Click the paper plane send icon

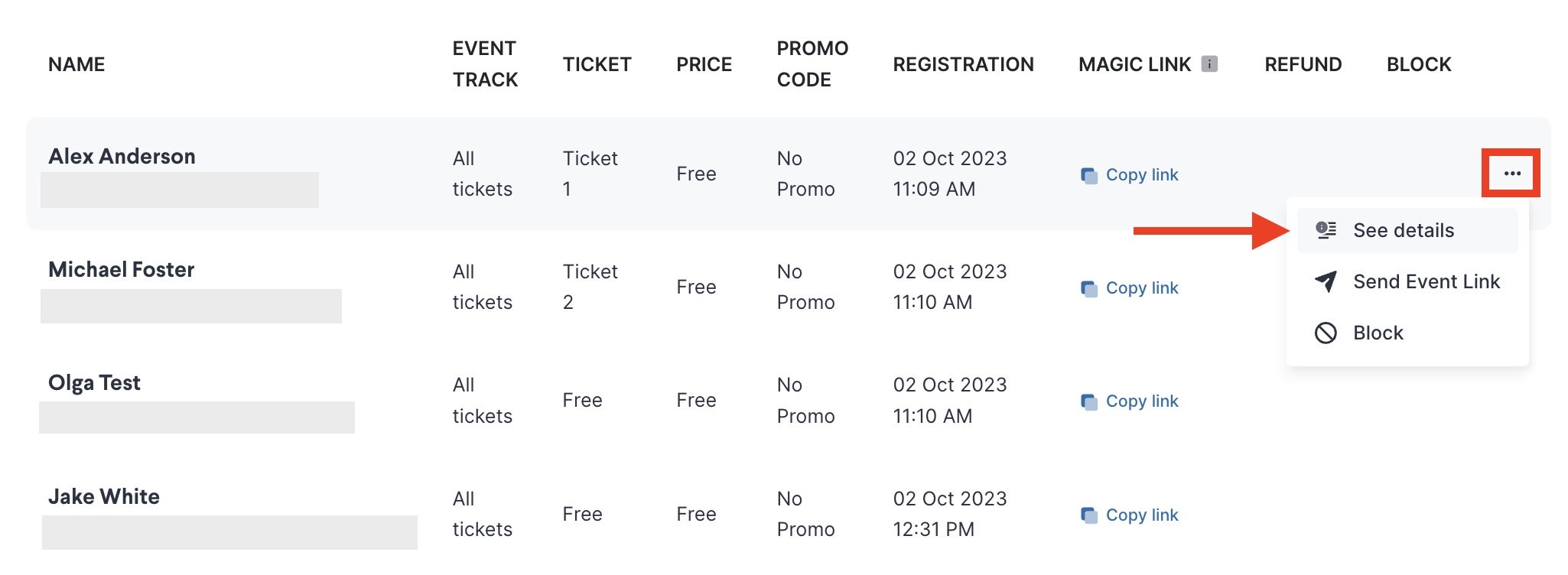click(1326, 281)
